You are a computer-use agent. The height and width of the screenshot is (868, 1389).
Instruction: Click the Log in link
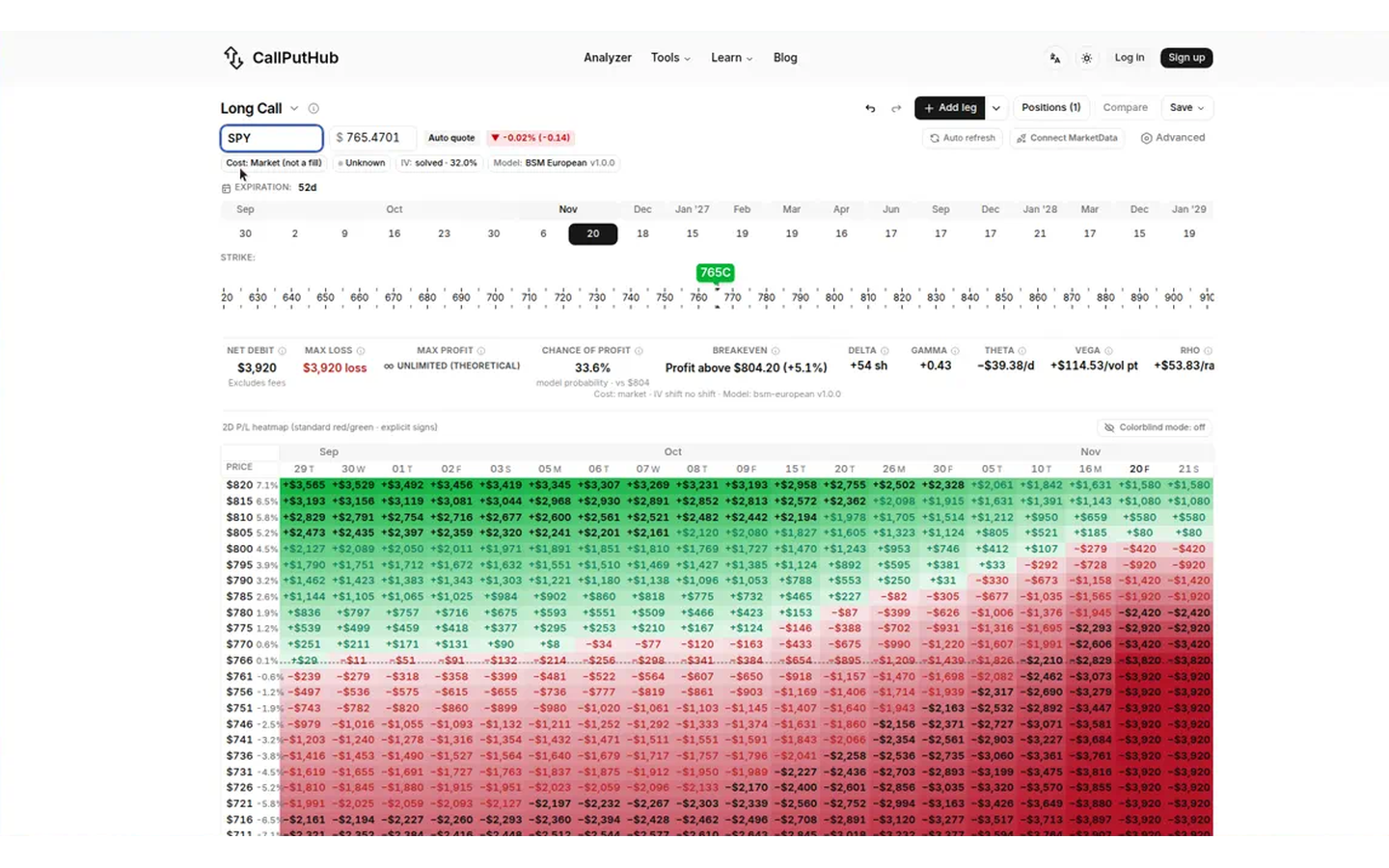coord(1130,58)
